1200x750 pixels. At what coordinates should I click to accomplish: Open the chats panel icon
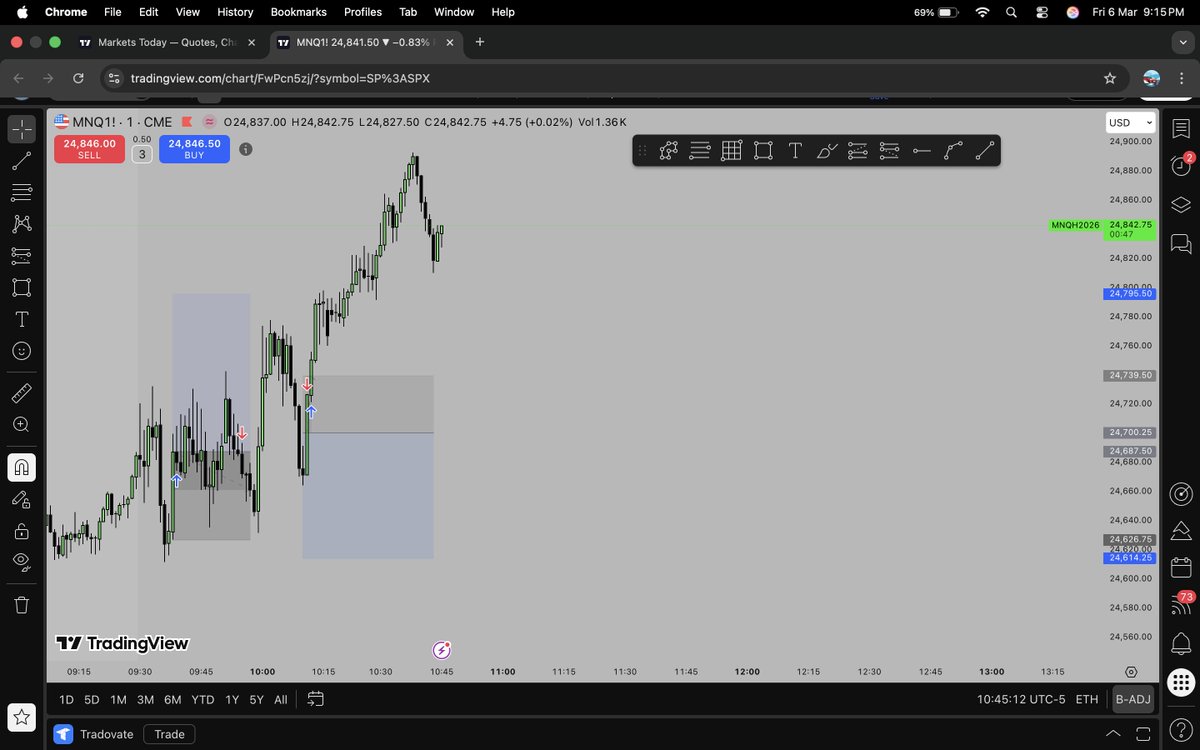pyautogui.click(x=1181, y=243)
